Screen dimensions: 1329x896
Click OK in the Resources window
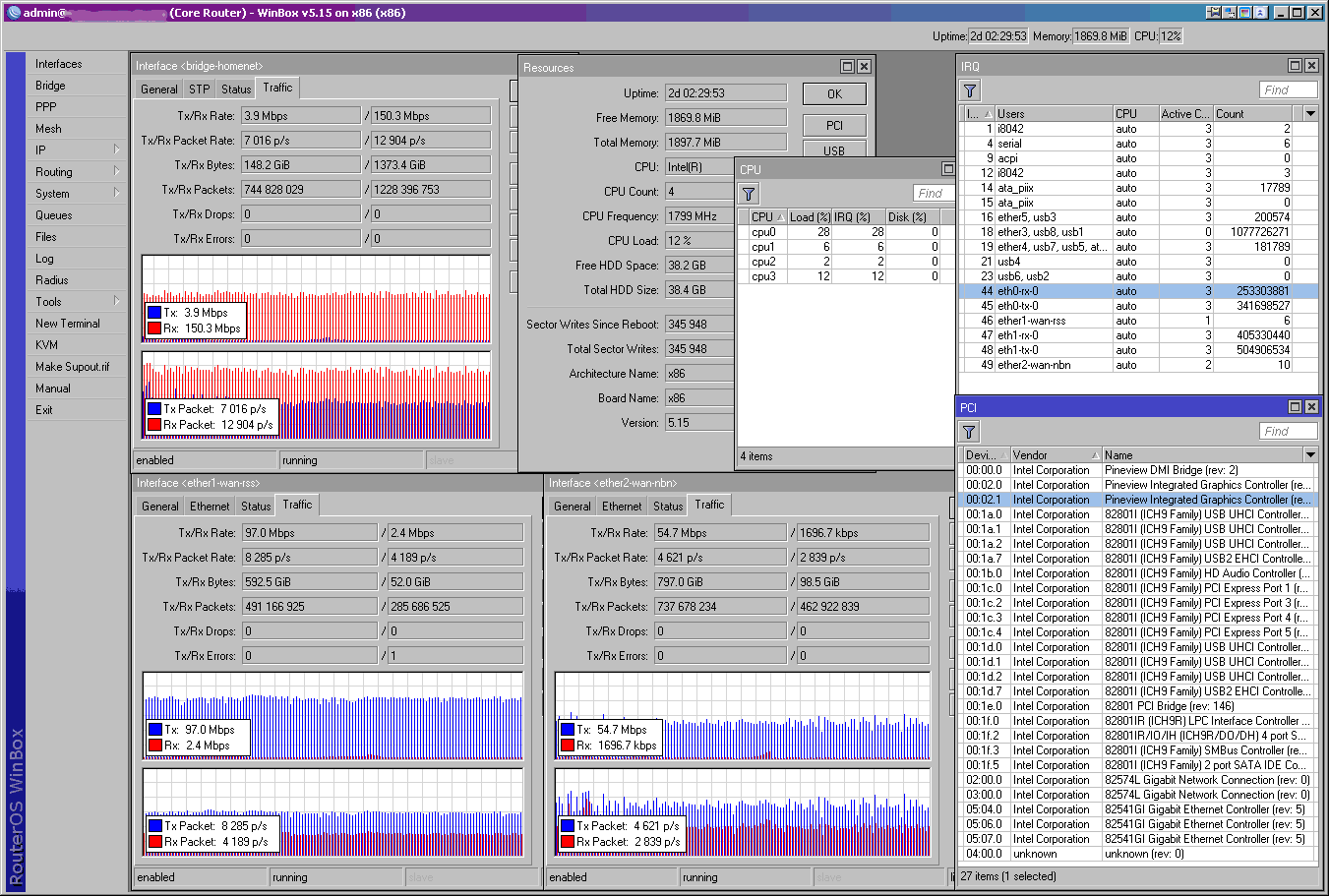[833, 93]
